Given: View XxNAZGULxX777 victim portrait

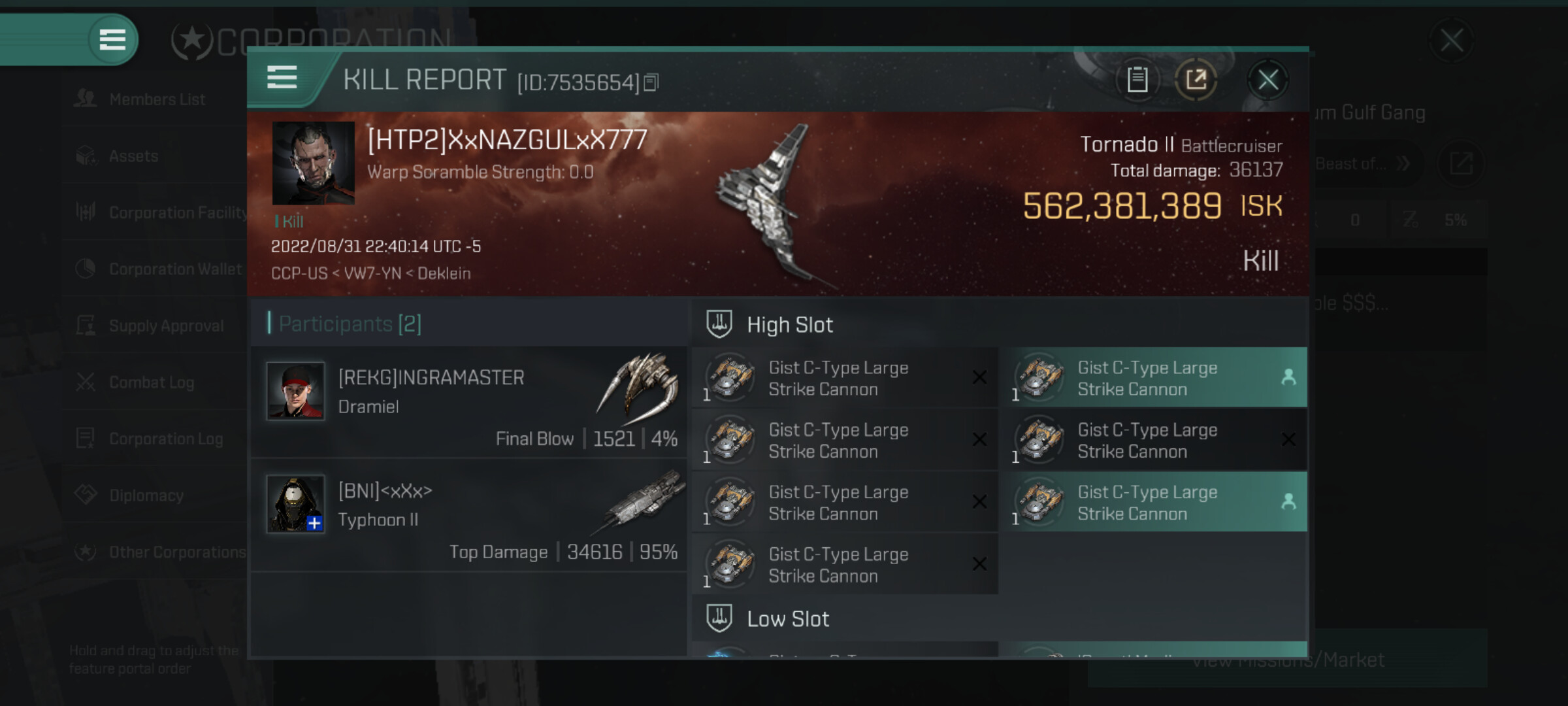Looking at the screenshot, I should coord(313,163).
